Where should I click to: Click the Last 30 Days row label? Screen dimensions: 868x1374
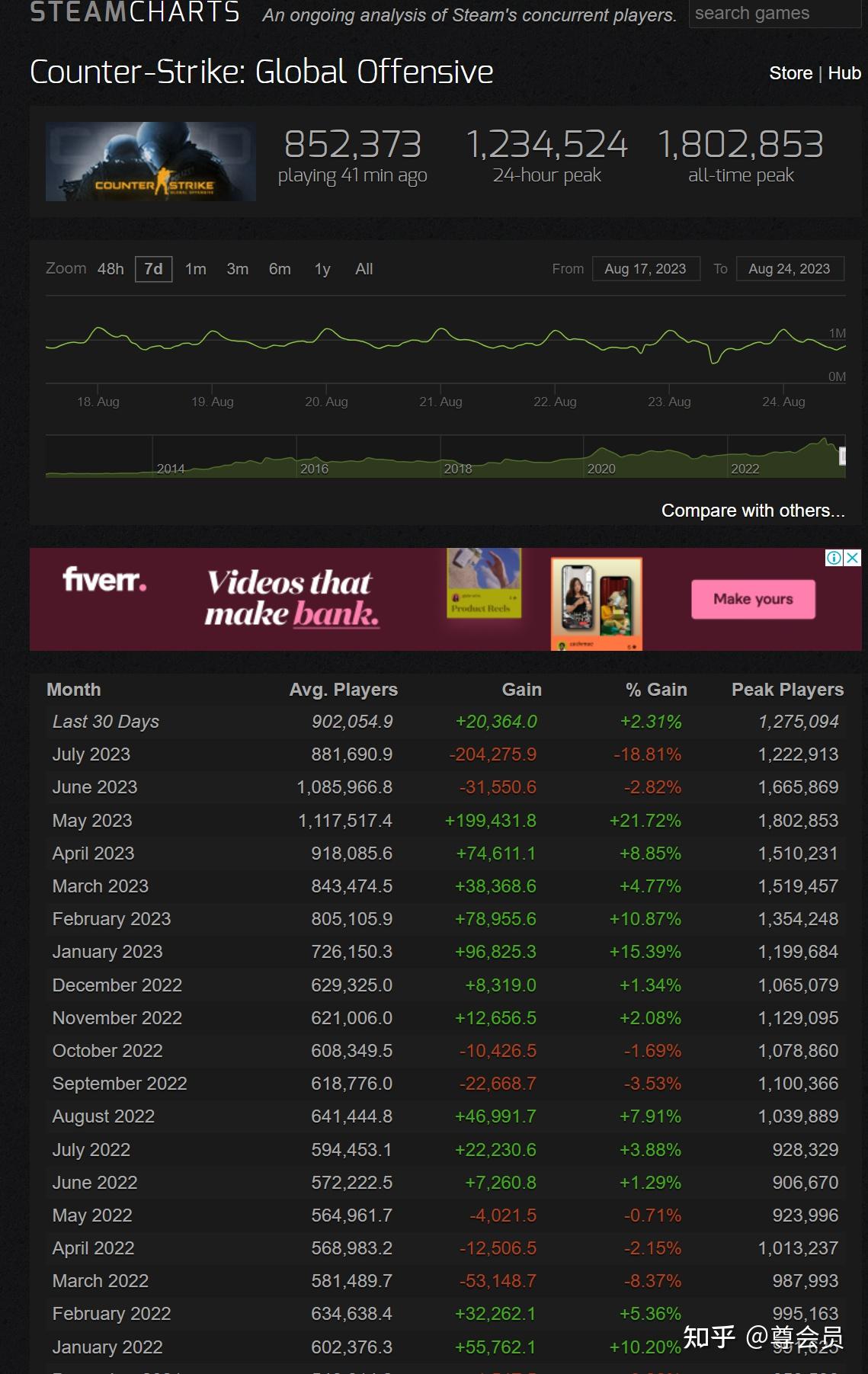click(106, 722)
